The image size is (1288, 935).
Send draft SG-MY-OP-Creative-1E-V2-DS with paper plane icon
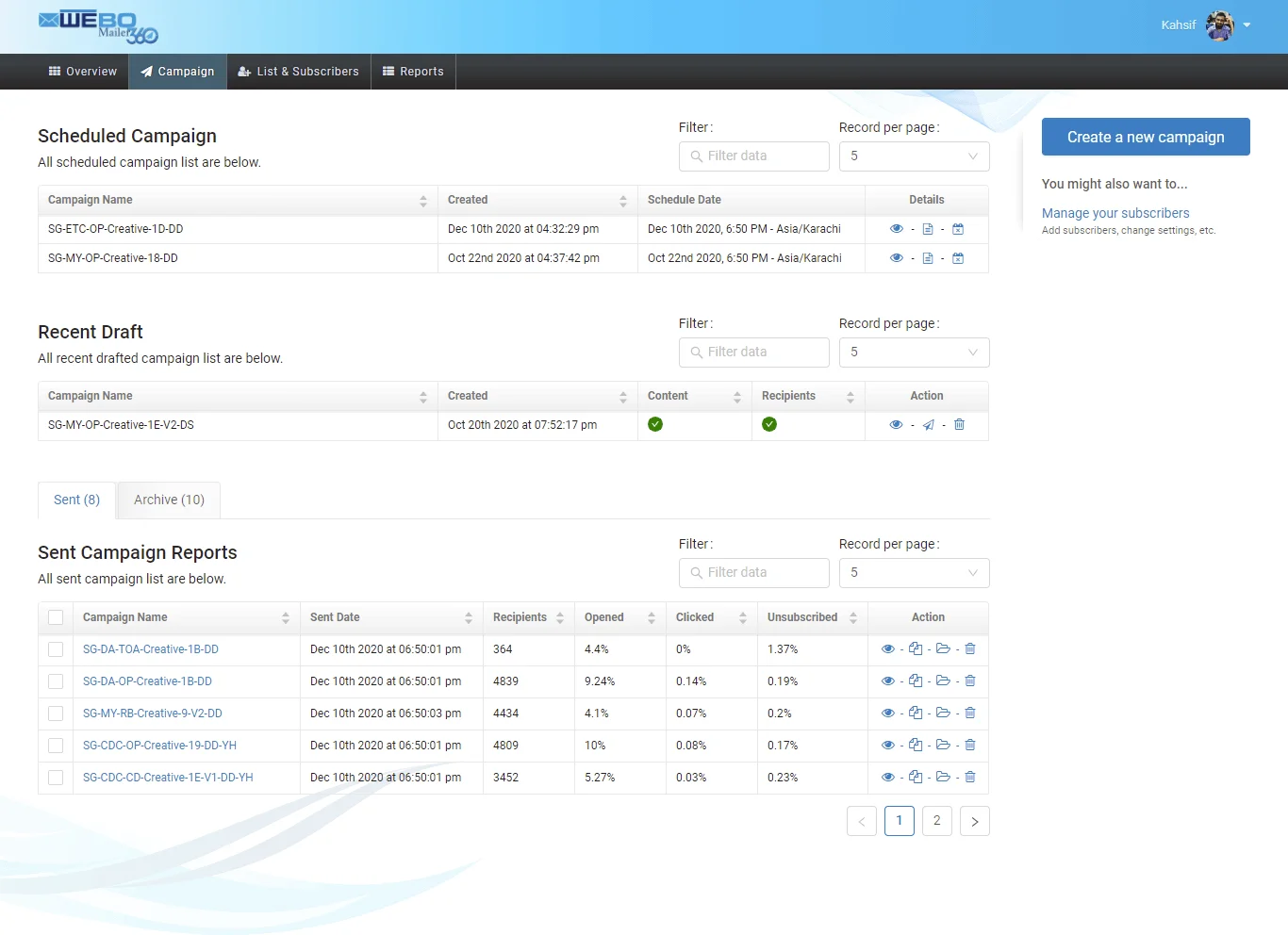pos(929,425)
